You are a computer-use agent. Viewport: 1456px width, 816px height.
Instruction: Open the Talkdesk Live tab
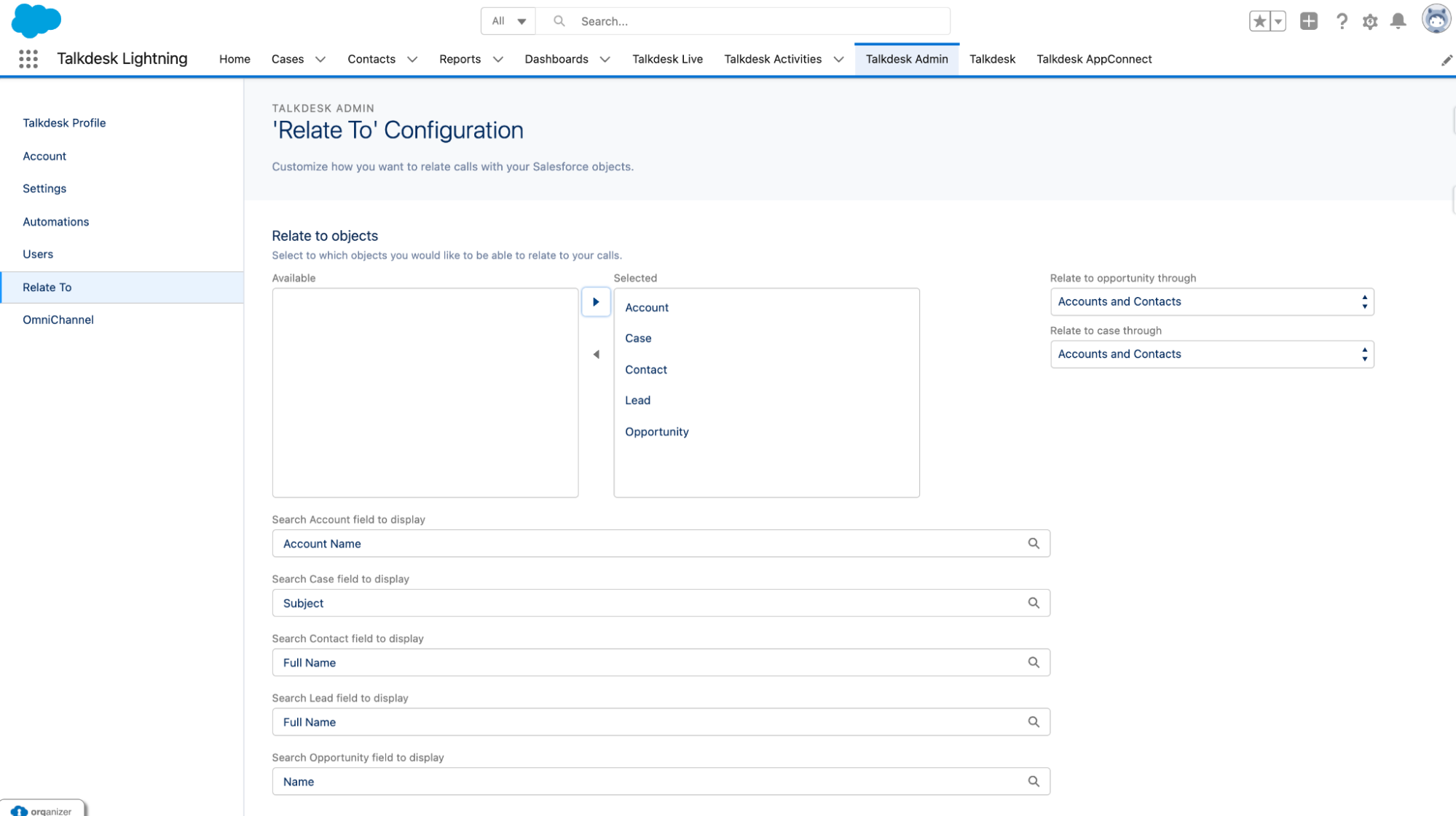click(x=667, y=60)
